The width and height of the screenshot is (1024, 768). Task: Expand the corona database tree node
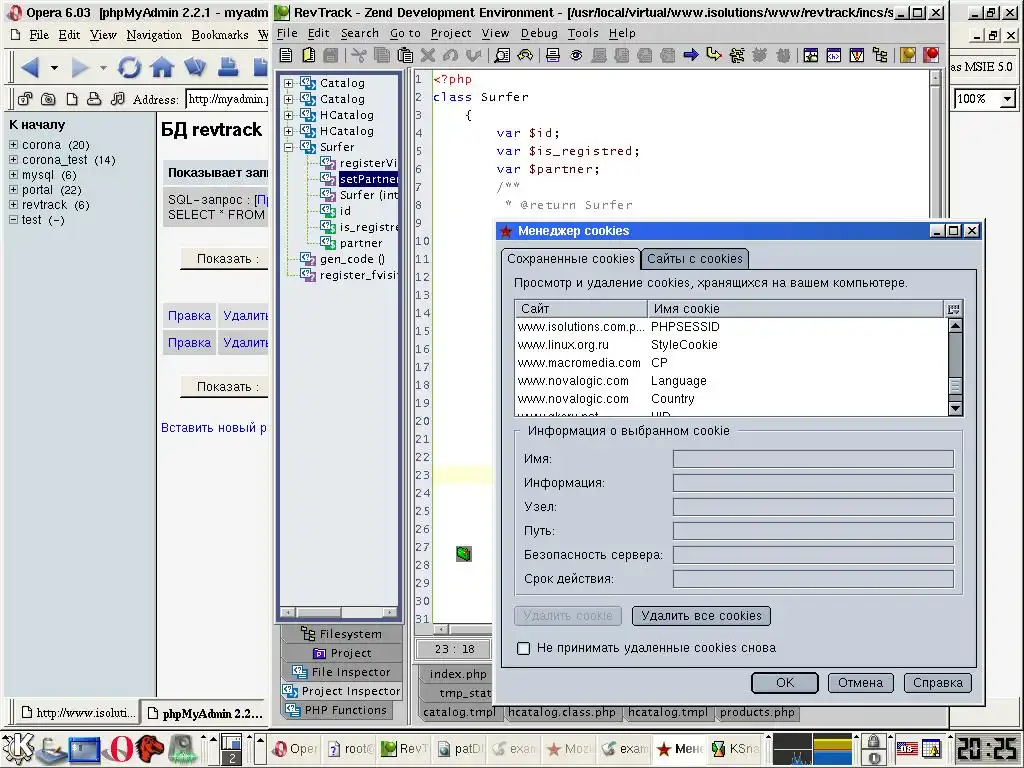14,145
